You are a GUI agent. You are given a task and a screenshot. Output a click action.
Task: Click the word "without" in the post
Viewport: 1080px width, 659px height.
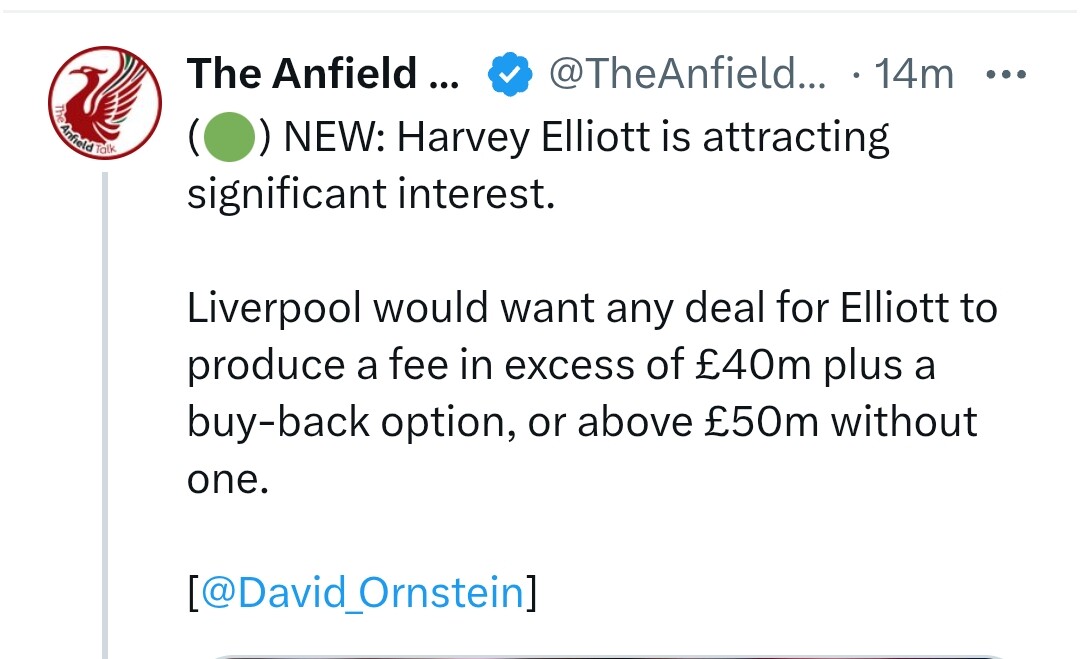[905, 421]
